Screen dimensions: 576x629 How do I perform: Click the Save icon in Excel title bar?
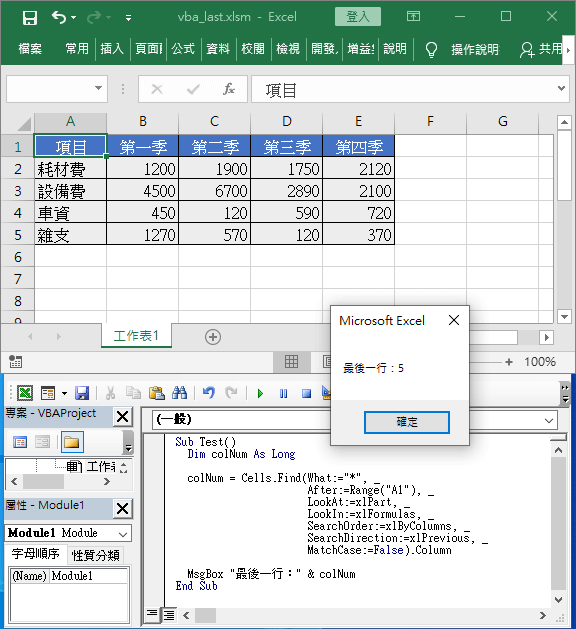click(x=30, y=17)
